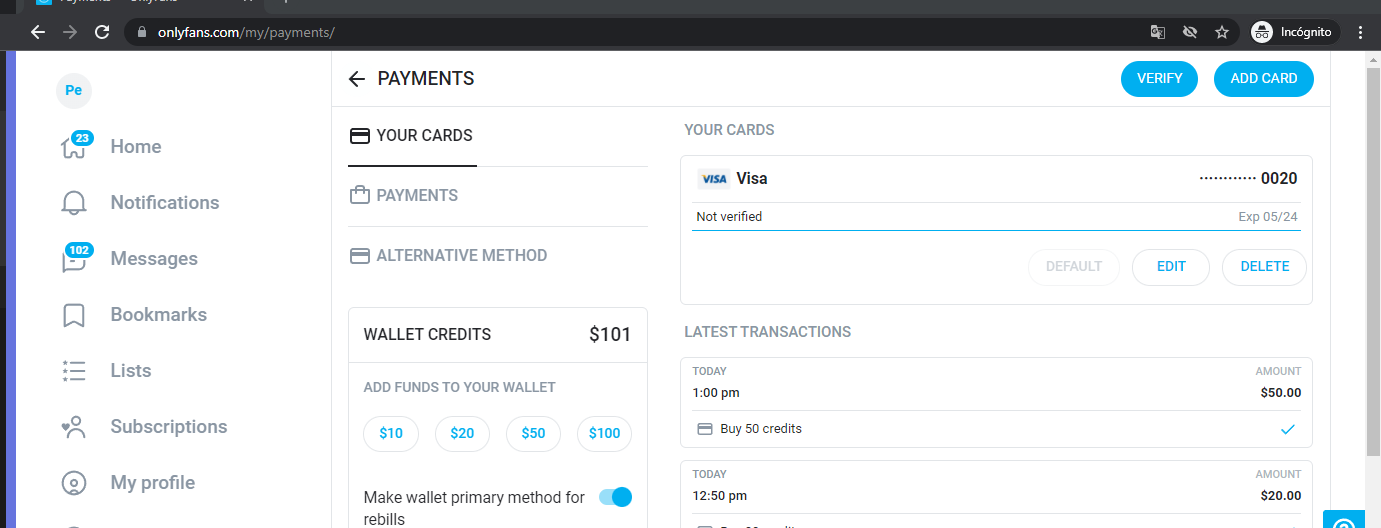This screenshot has width=1381, height=528.
Task: Click the Verify button
Action: click(x=1159, y=79)
